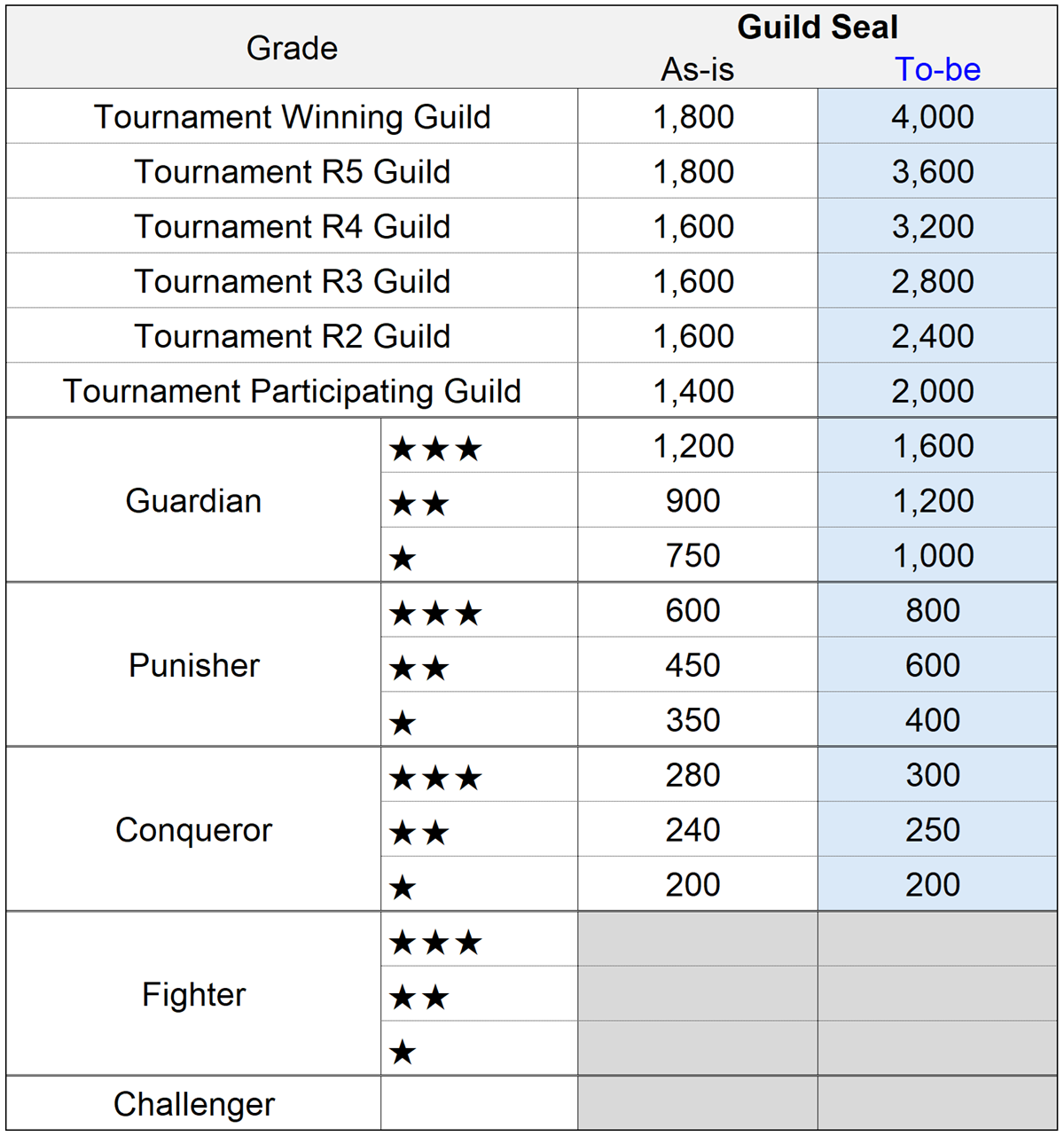Select the Tournament Participating Guild label
Image resolution: width=1064 pixels, height=1136 pixels.
click(x=292, y=391)
